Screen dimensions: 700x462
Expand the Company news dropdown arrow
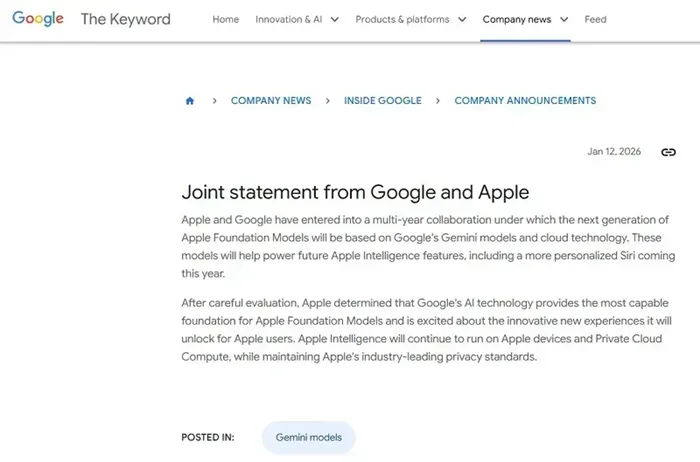pos(564,19)
